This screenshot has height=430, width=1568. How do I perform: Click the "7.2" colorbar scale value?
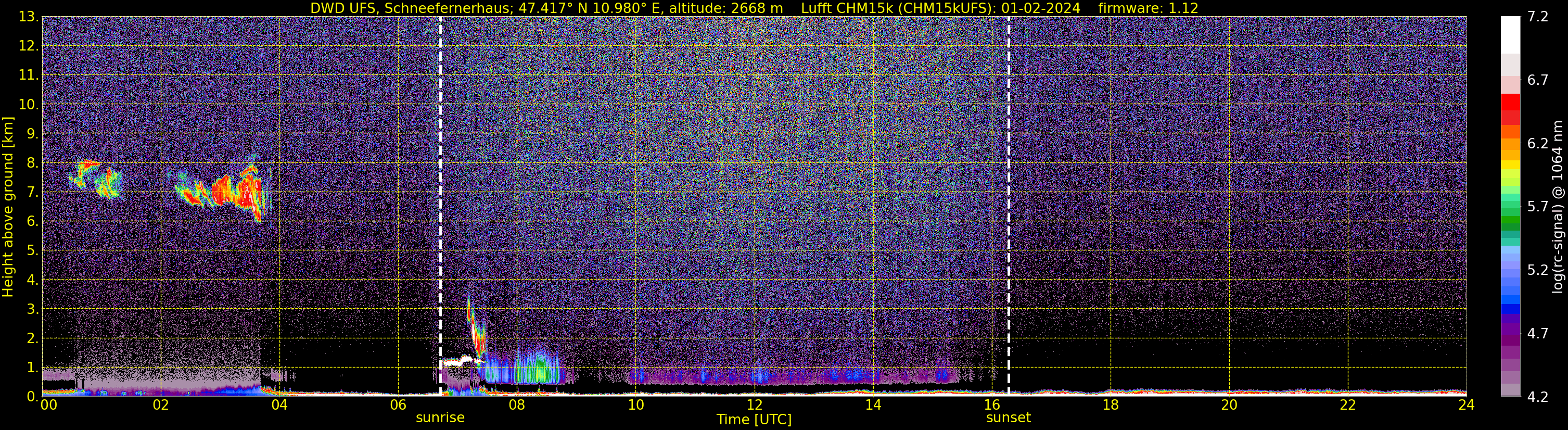[x=1538, y=17]
